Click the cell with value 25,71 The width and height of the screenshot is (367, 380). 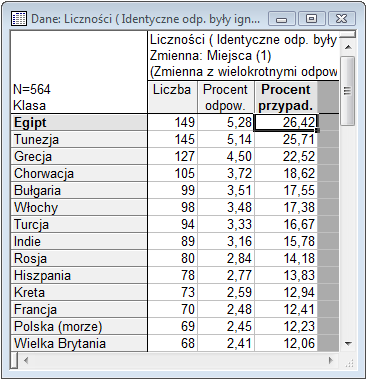[x=286, y=140]
